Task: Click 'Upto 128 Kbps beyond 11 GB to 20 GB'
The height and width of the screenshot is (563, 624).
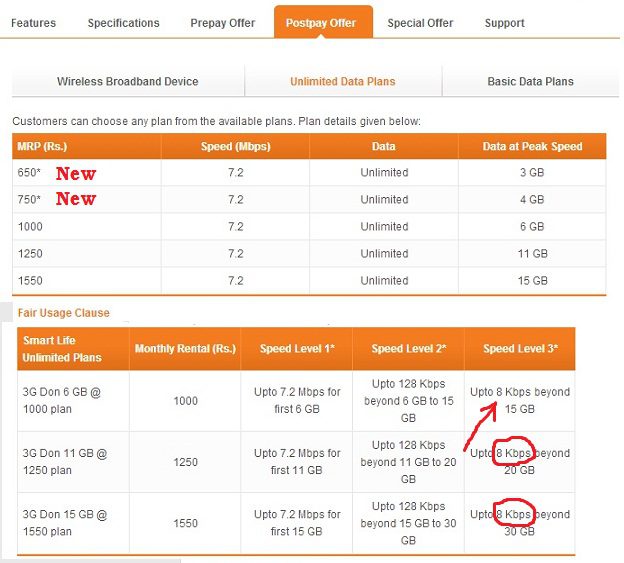Action: [408, 462]
